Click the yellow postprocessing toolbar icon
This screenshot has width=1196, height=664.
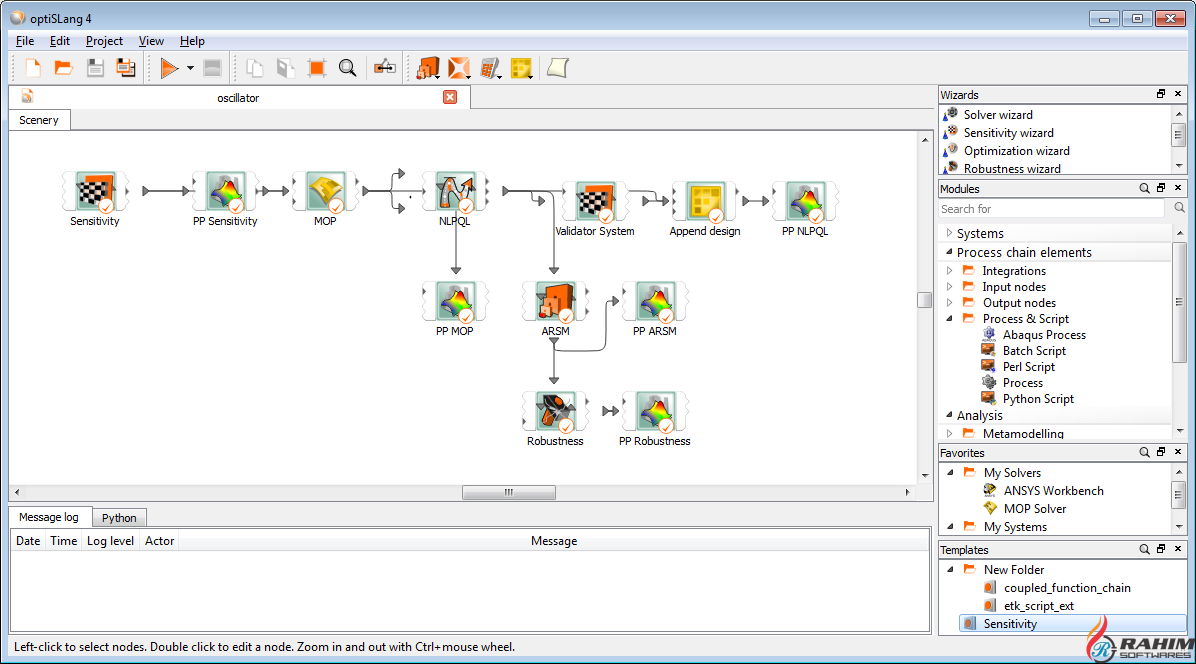coord(522,68)
